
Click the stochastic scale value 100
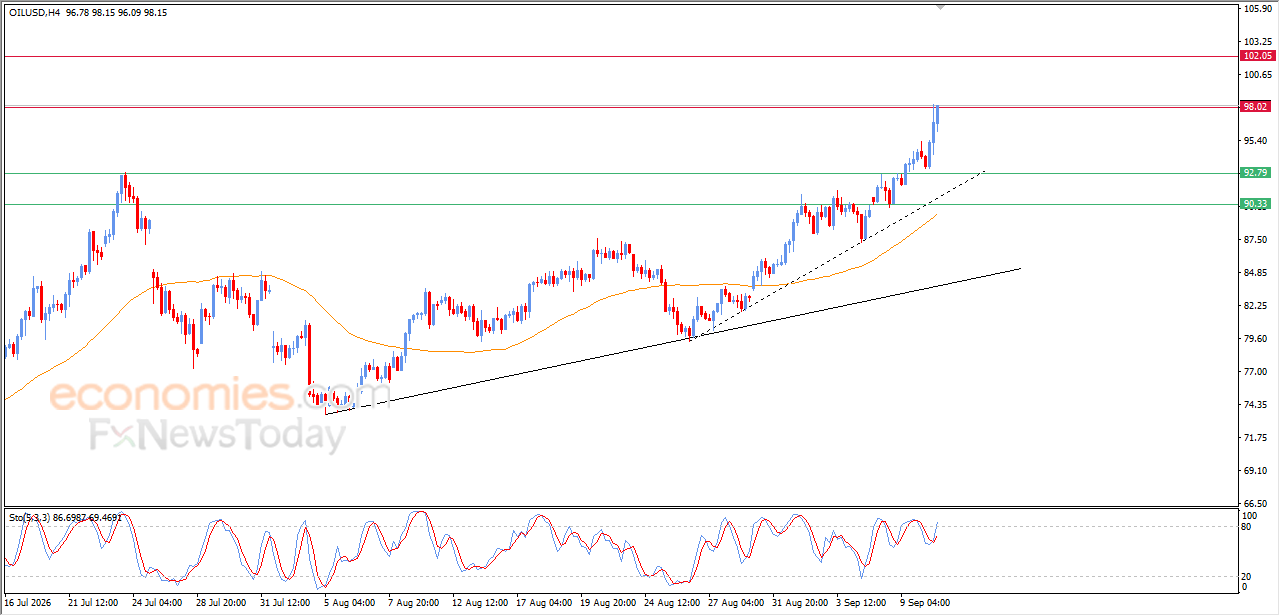pos(1251,515)
